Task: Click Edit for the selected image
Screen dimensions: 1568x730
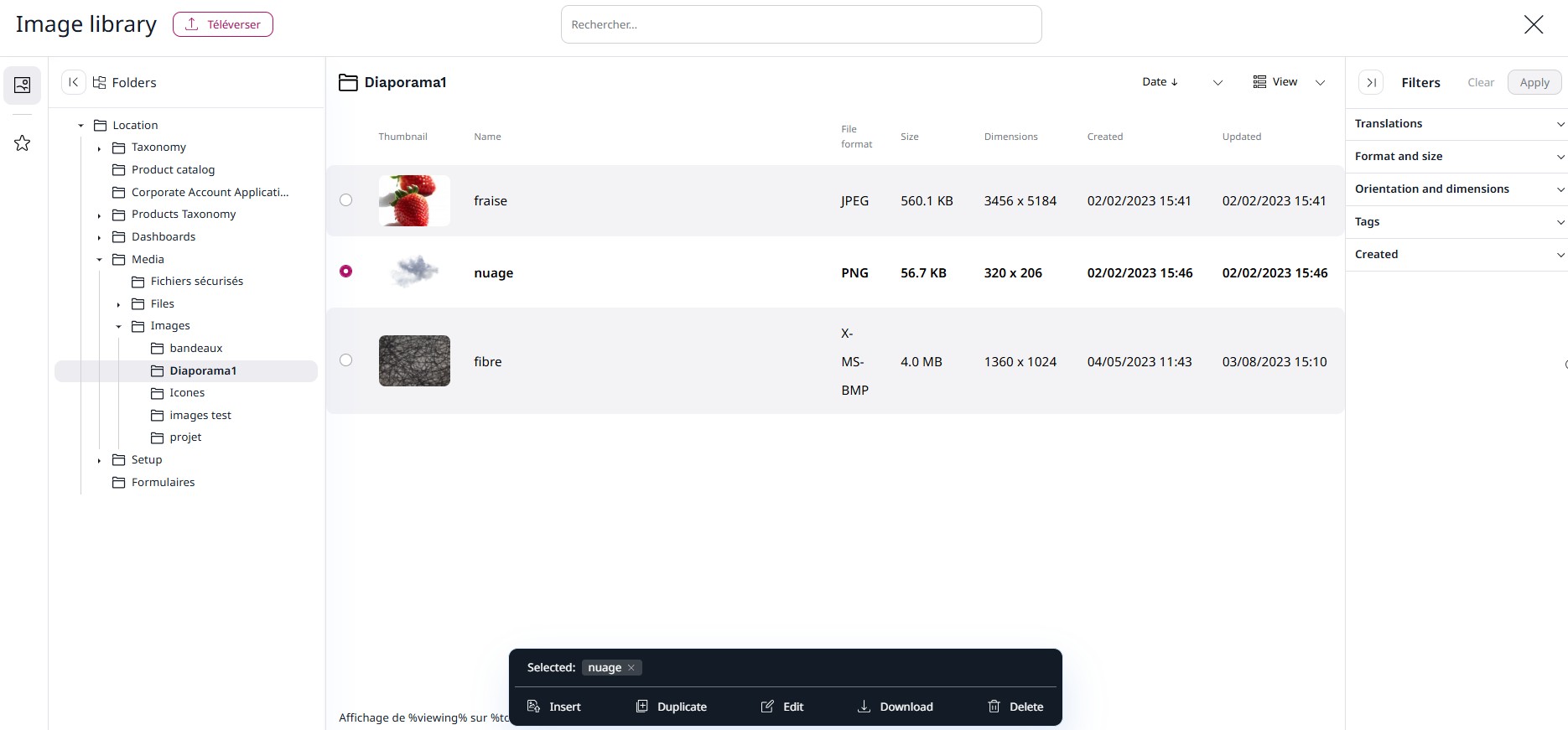Action: (782, 707)
